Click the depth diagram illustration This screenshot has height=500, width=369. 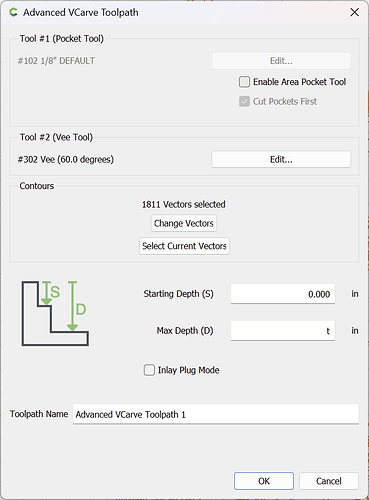(x=55, y=313)
